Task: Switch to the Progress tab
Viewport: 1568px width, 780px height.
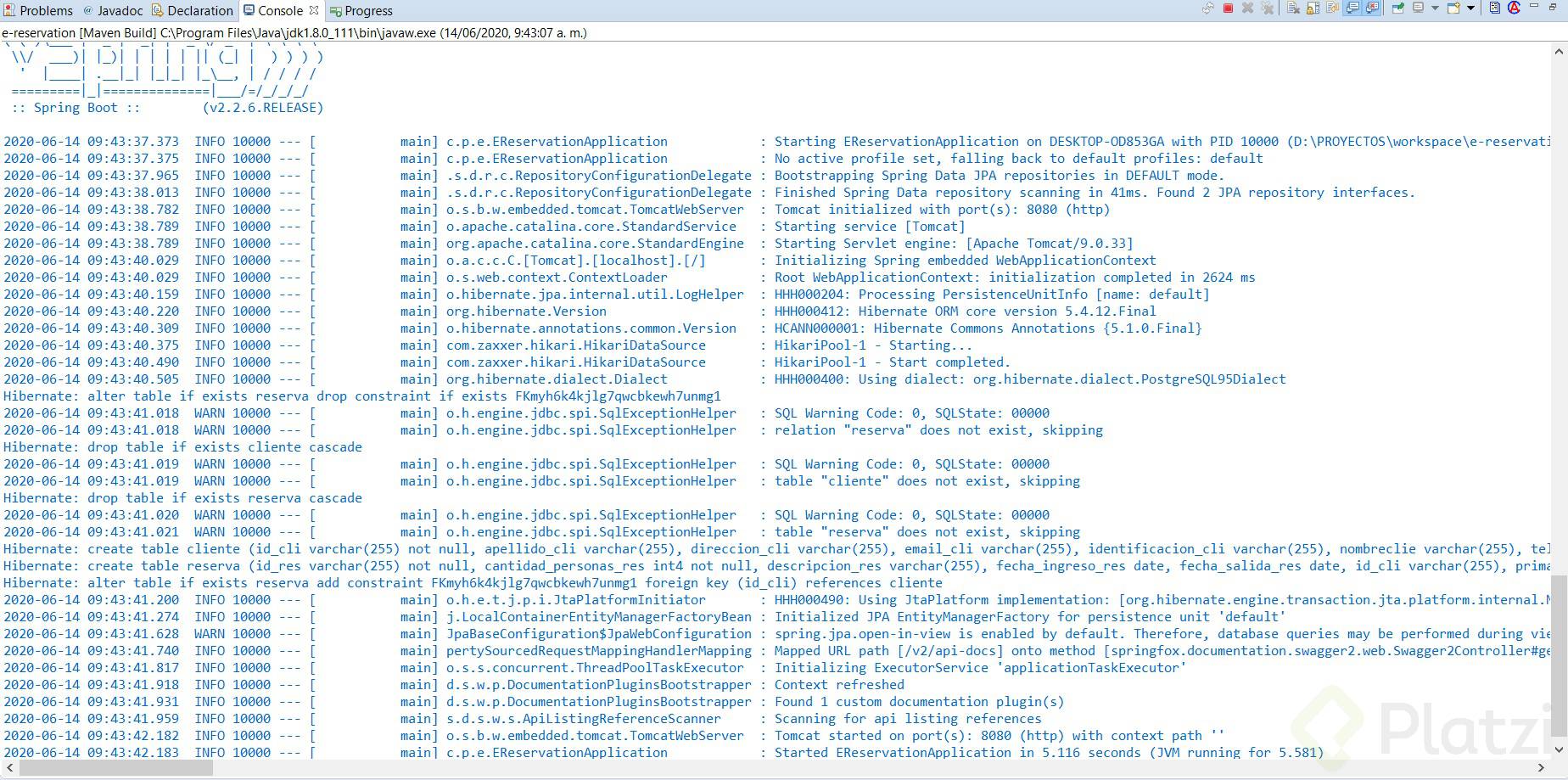Action: tap(361, 10)
